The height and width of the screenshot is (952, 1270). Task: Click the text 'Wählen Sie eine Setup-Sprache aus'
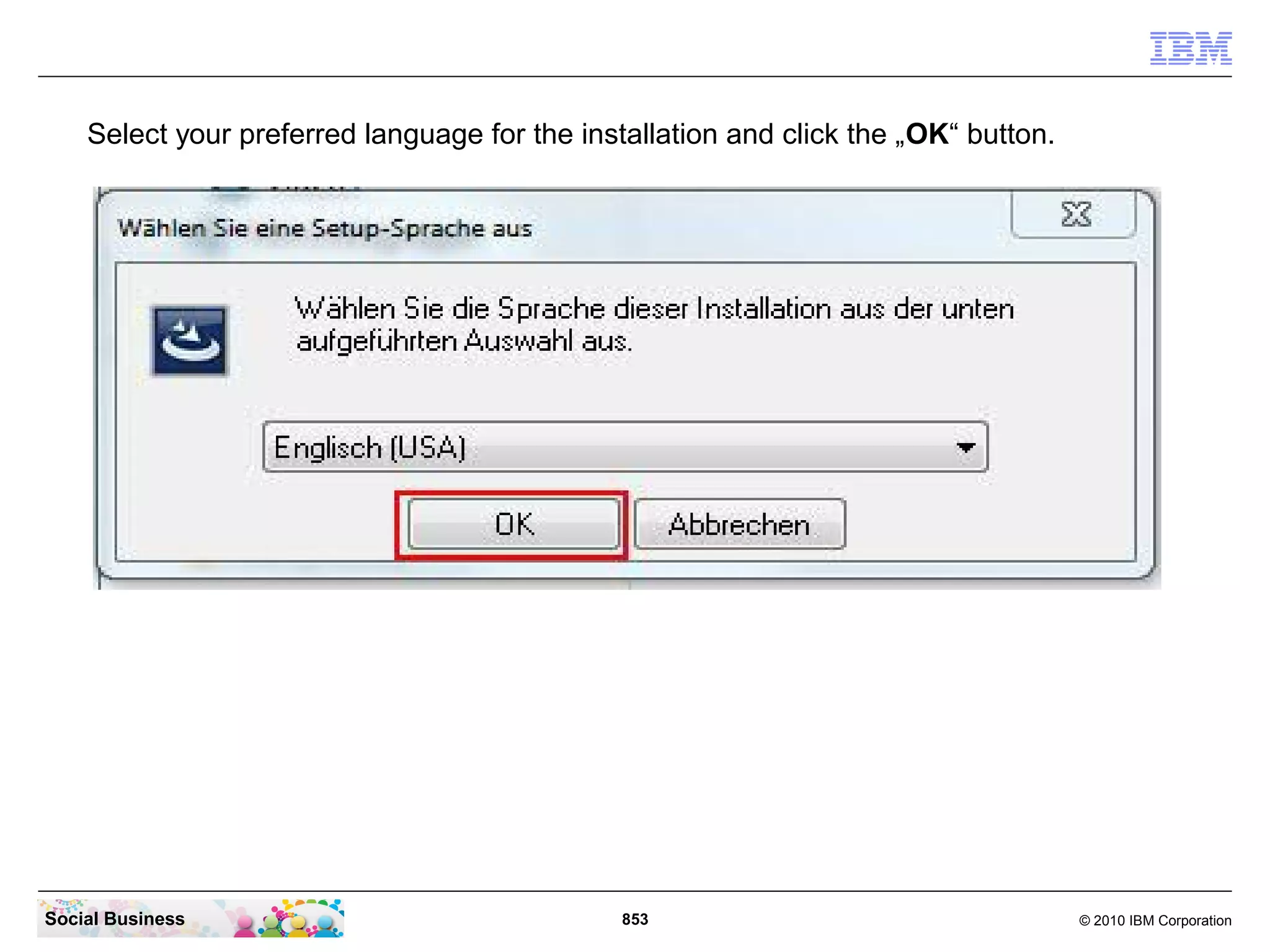(325, 228)
